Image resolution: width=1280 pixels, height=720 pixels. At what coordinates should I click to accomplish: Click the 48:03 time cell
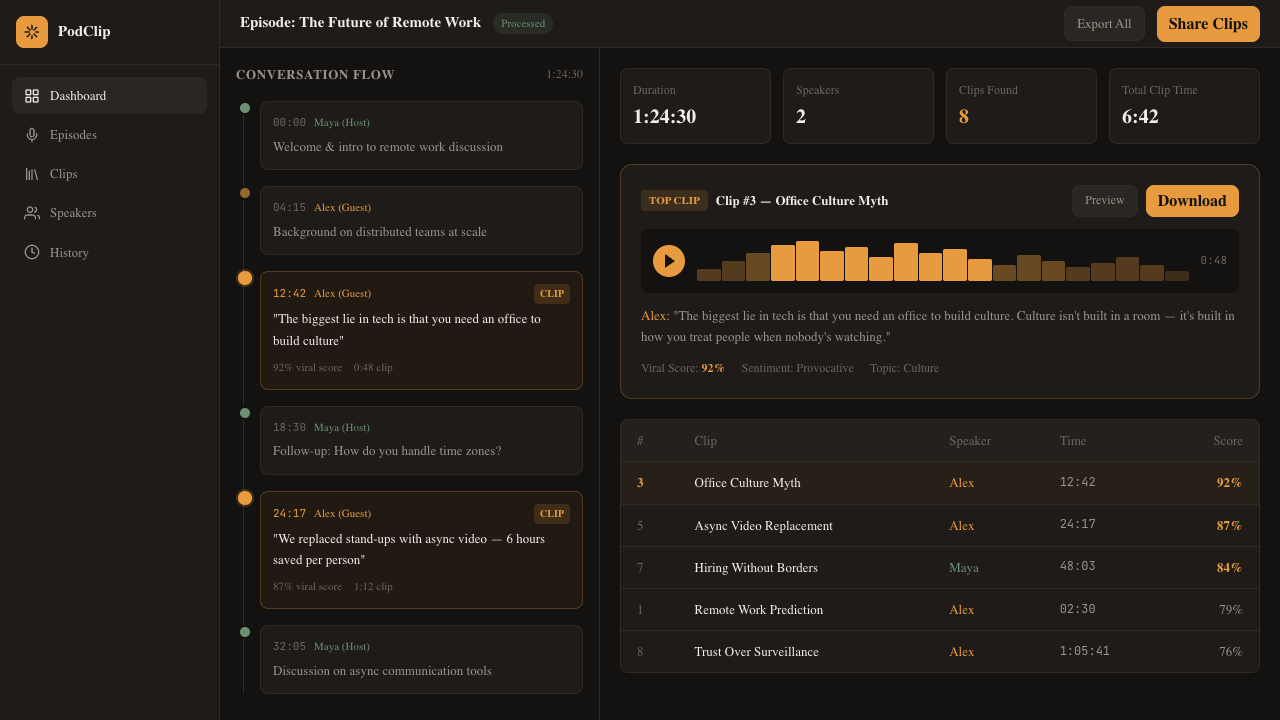(1078, 566)
